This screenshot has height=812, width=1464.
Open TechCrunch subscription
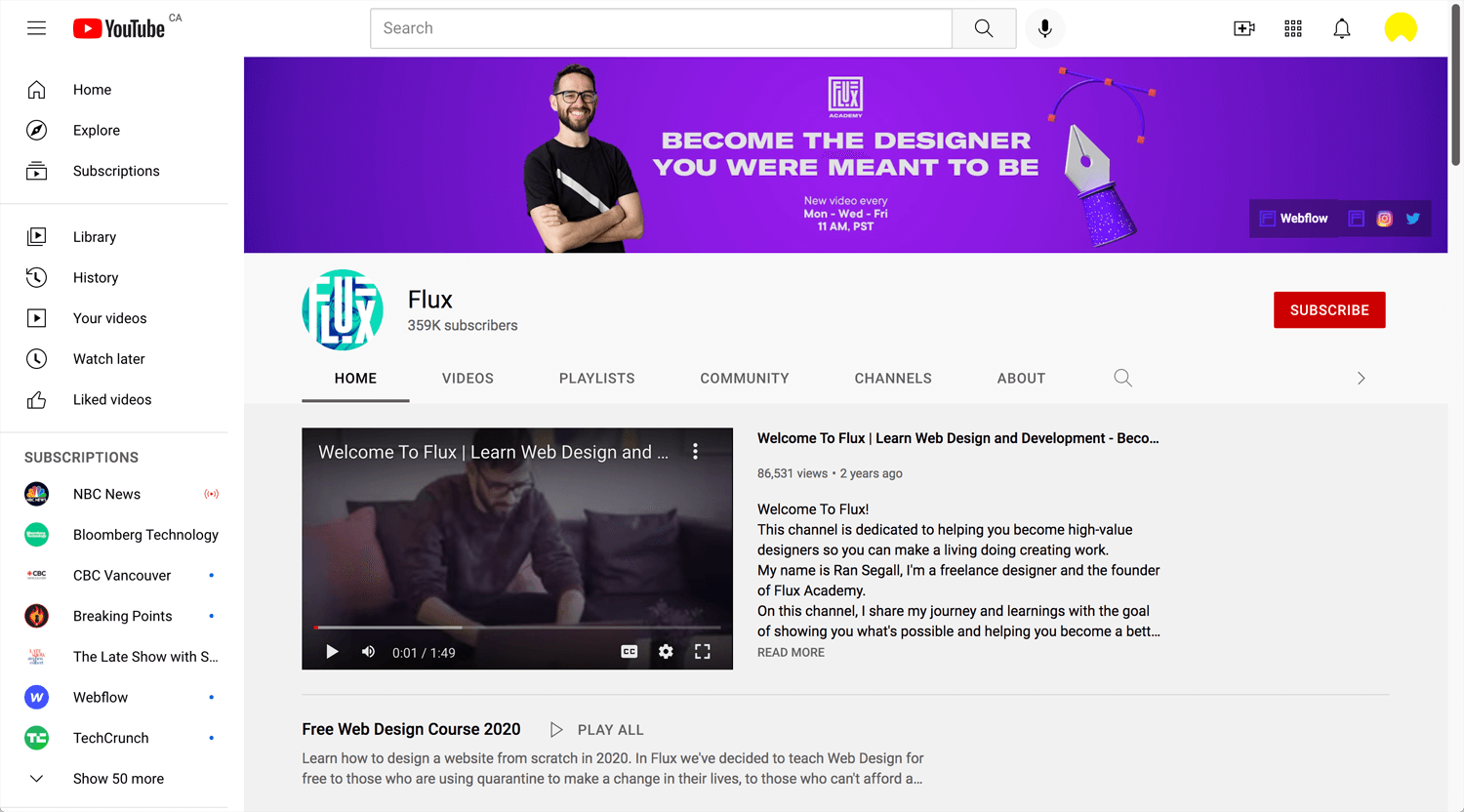click(x=114, y=738)
